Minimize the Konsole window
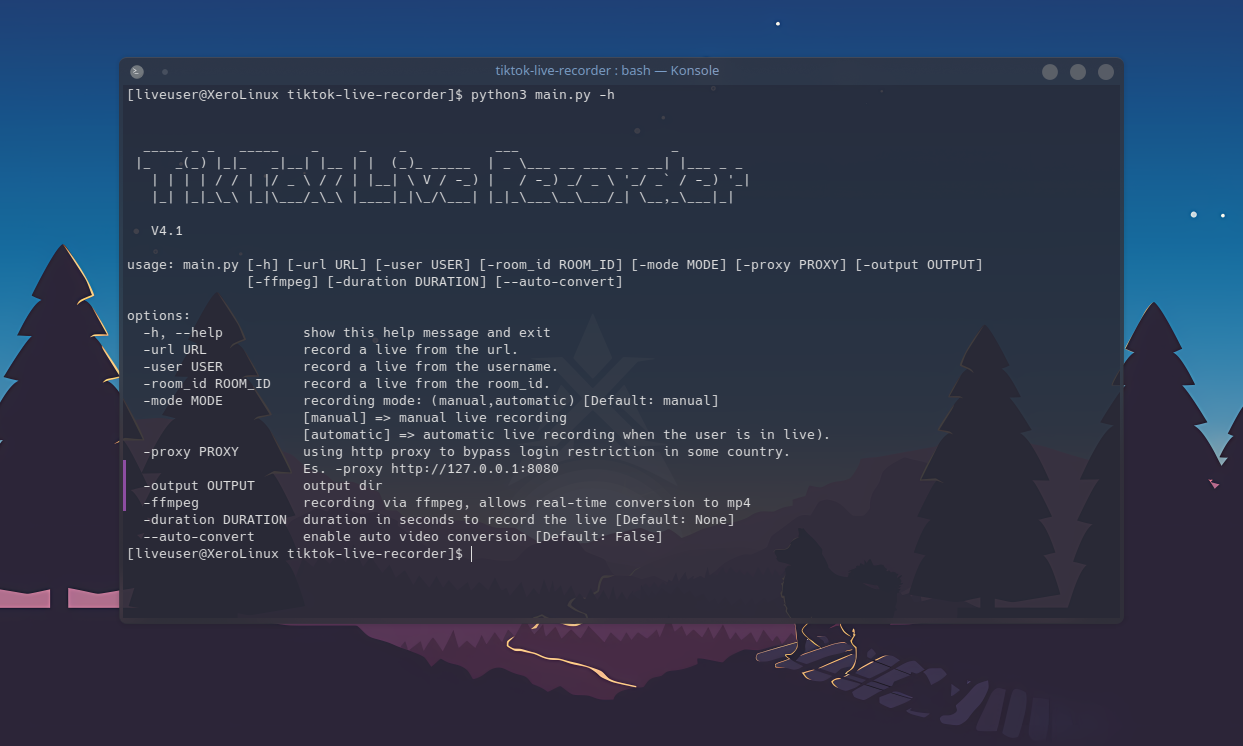1243x746 pixels. pos(1049,71)
